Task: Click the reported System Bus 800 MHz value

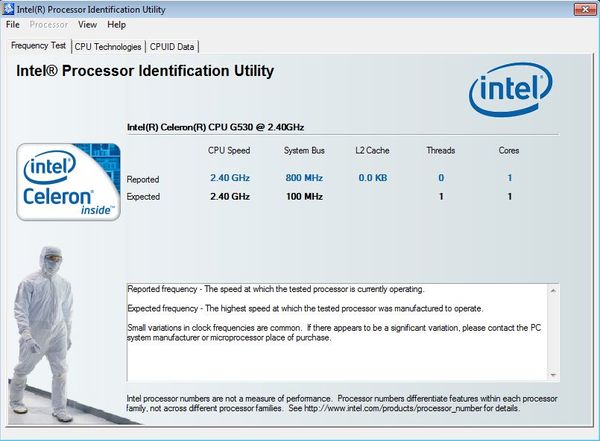Action: (303, 179)
